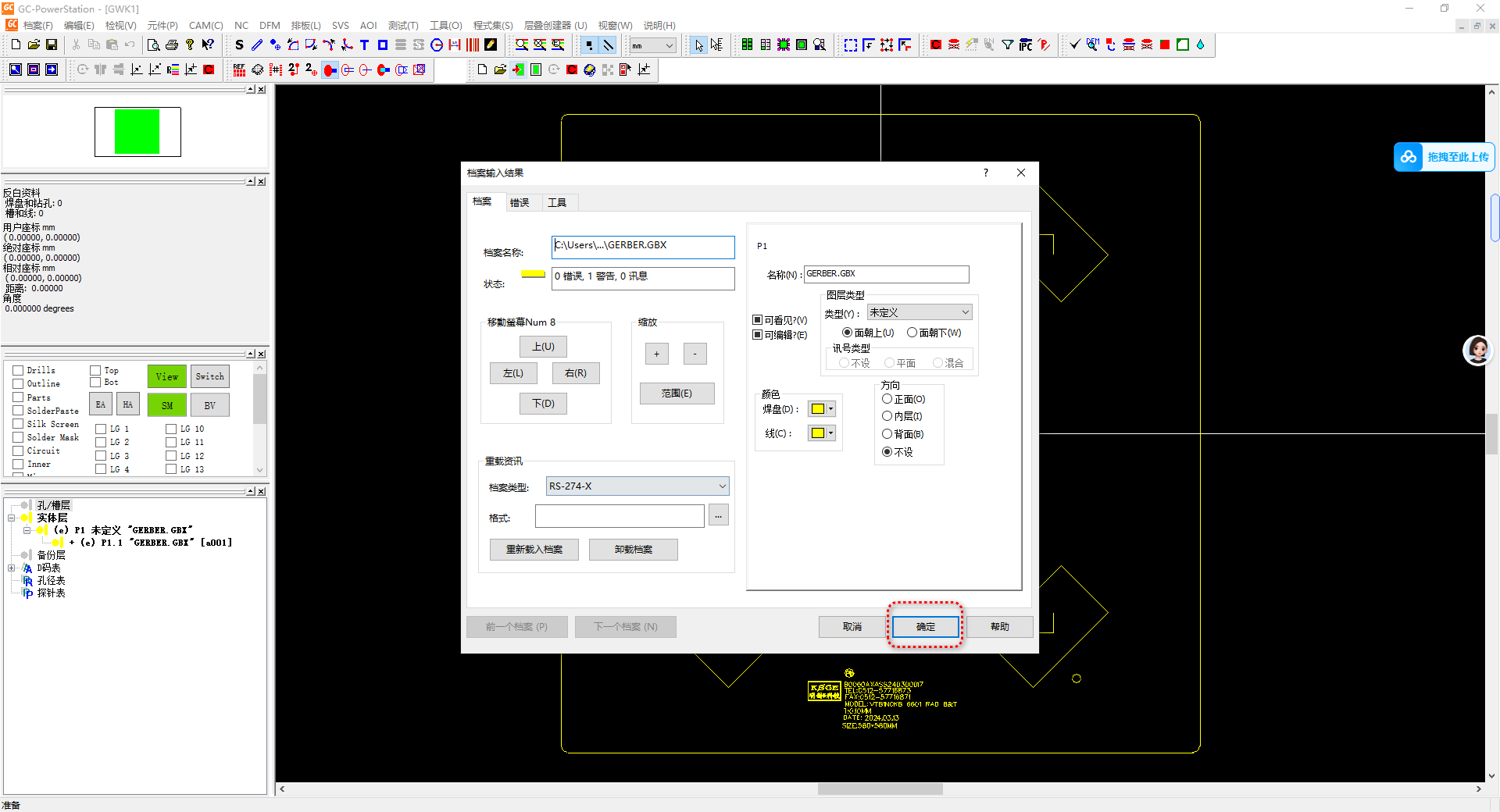Click the Printer icon
1500x812 pixels.
point(172,45)
